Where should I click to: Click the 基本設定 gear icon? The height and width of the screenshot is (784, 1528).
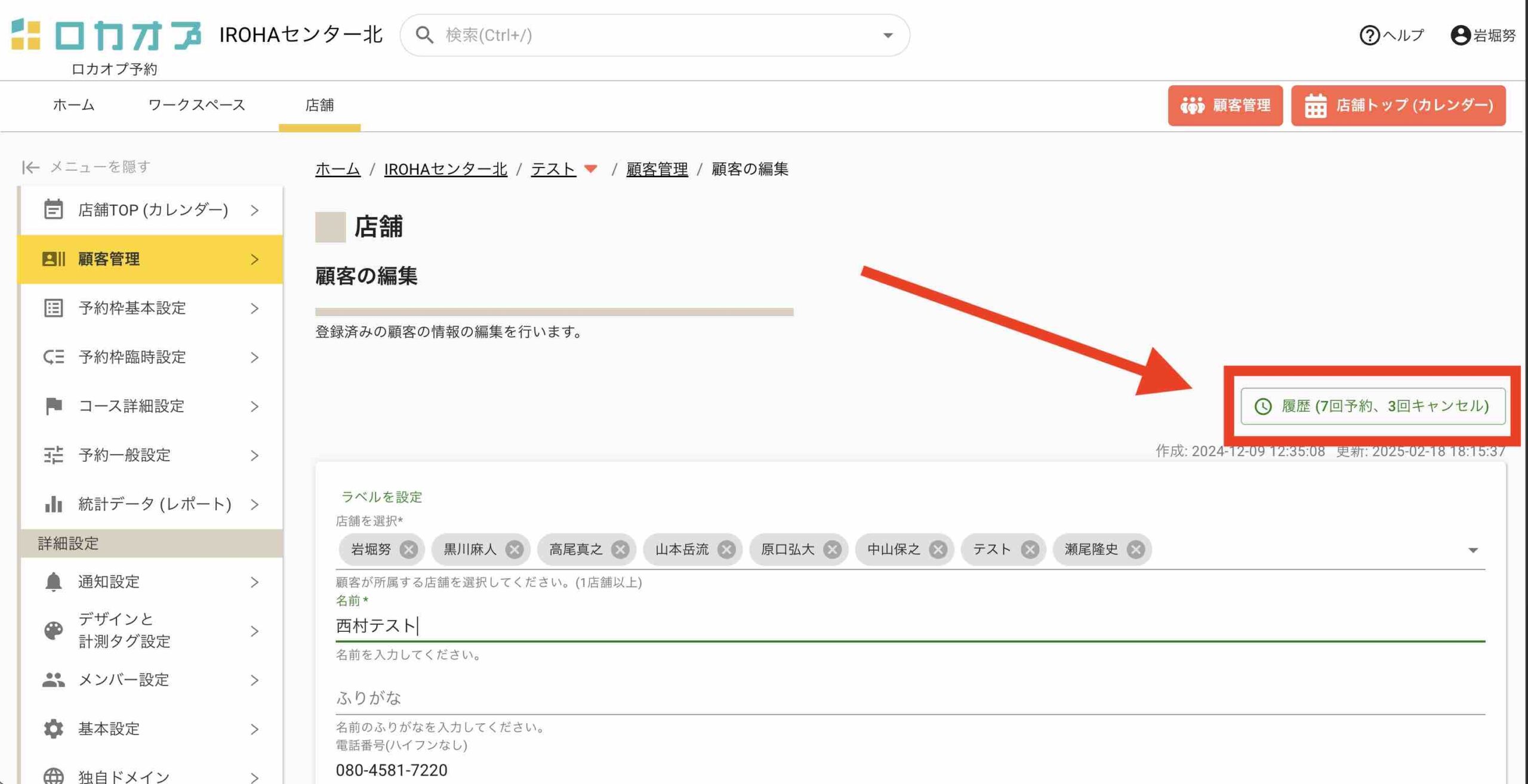(53, 729)
